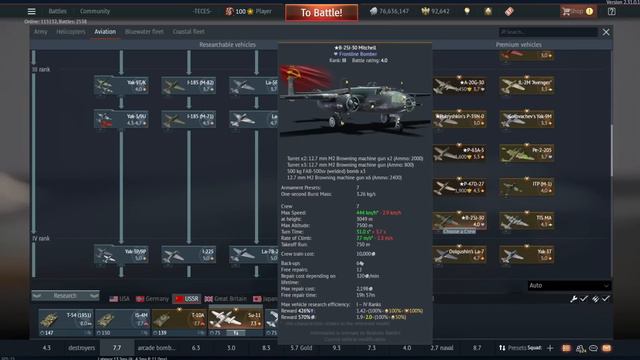Toggle the wrench auto-repair checkbox
The height and width of the screenshot is (360, 640).
point(584,299)
